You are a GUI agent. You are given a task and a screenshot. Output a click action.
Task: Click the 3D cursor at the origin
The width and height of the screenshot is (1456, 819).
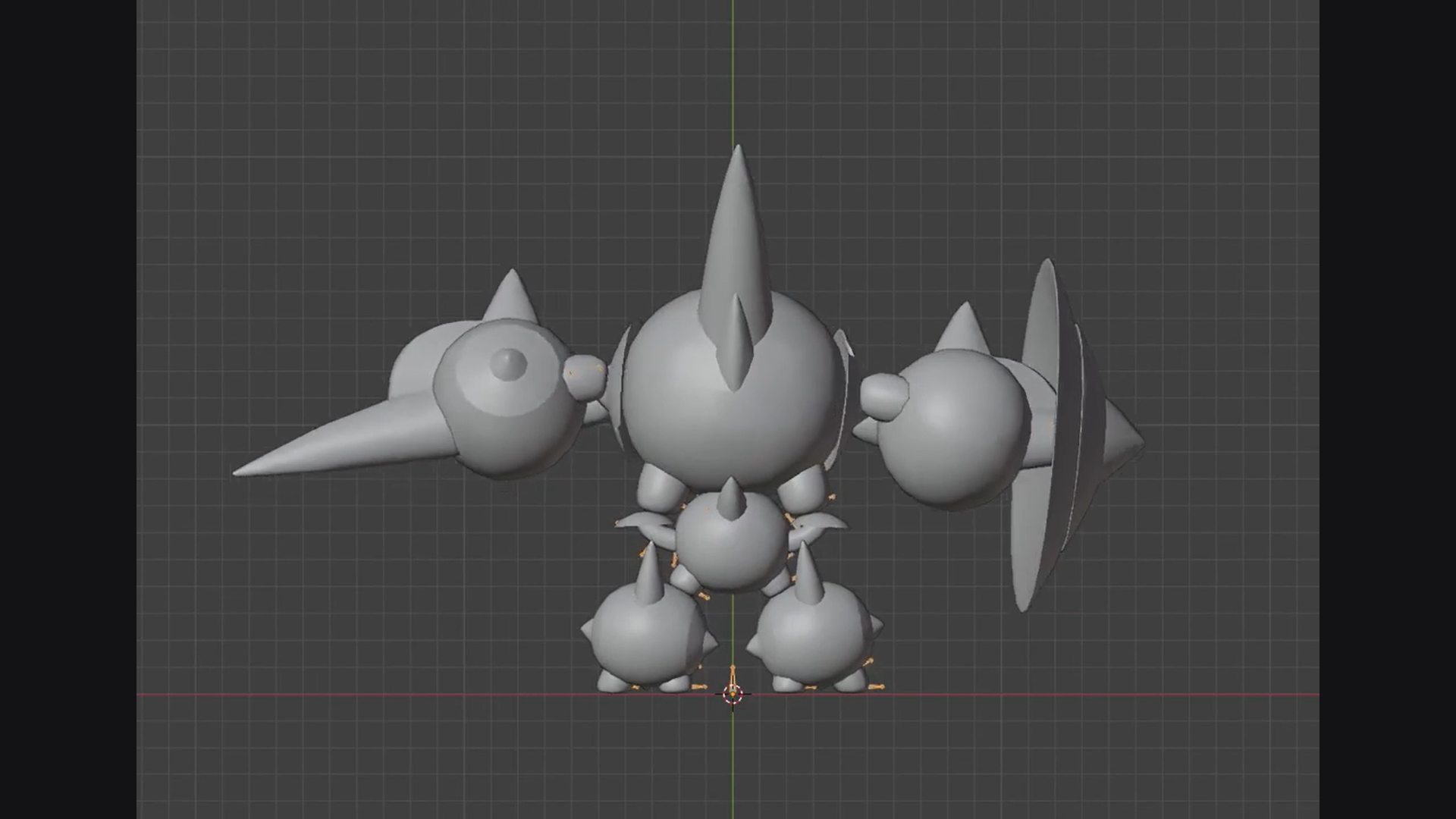733,694
